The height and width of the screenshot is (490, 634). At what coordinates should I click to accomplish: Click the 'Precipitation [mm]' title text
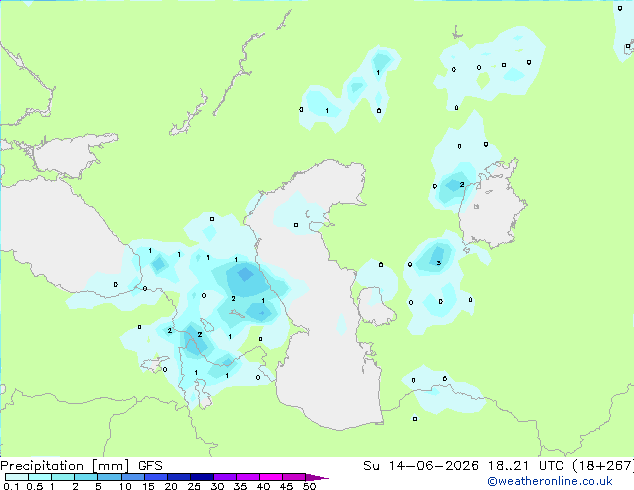point(65,466)
